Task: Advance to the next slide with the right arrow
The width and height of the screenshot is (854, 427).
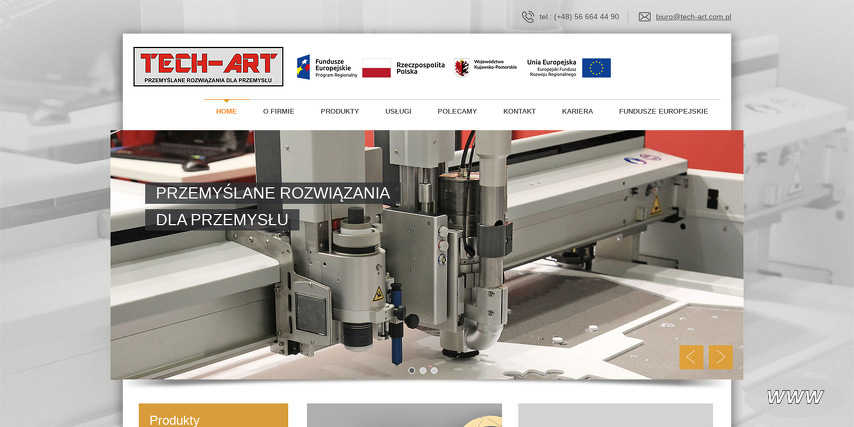Action: [x=721, y=357]
